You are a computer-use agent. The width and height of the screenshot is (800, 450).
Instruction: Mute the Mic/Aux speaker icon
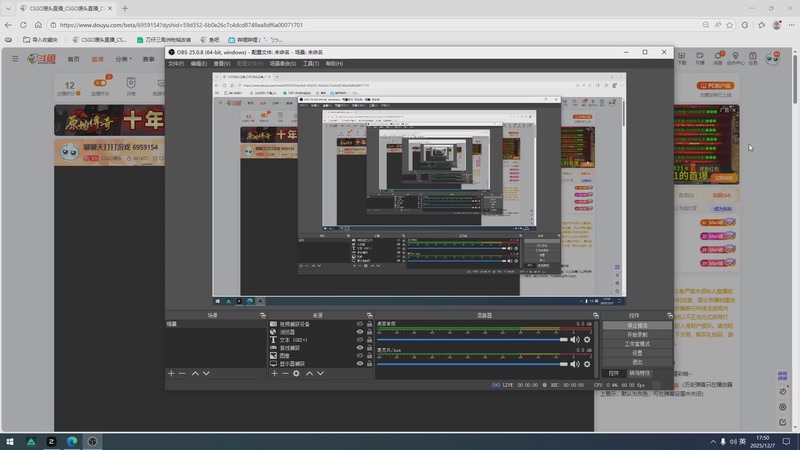[575, 364]
